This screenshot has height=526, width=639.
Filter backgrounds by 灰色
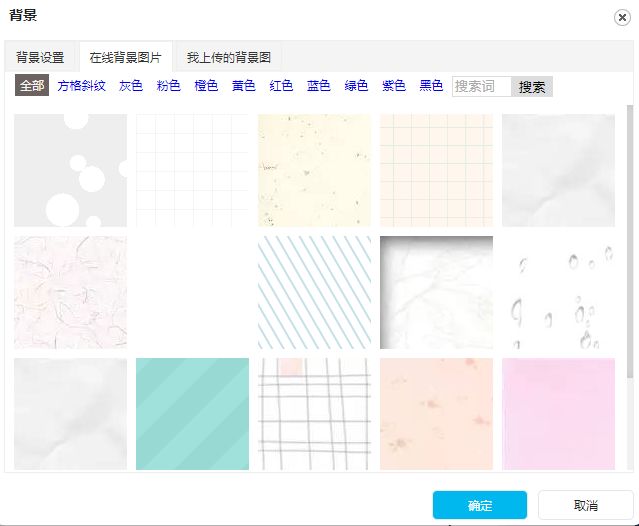pos(131,86)
